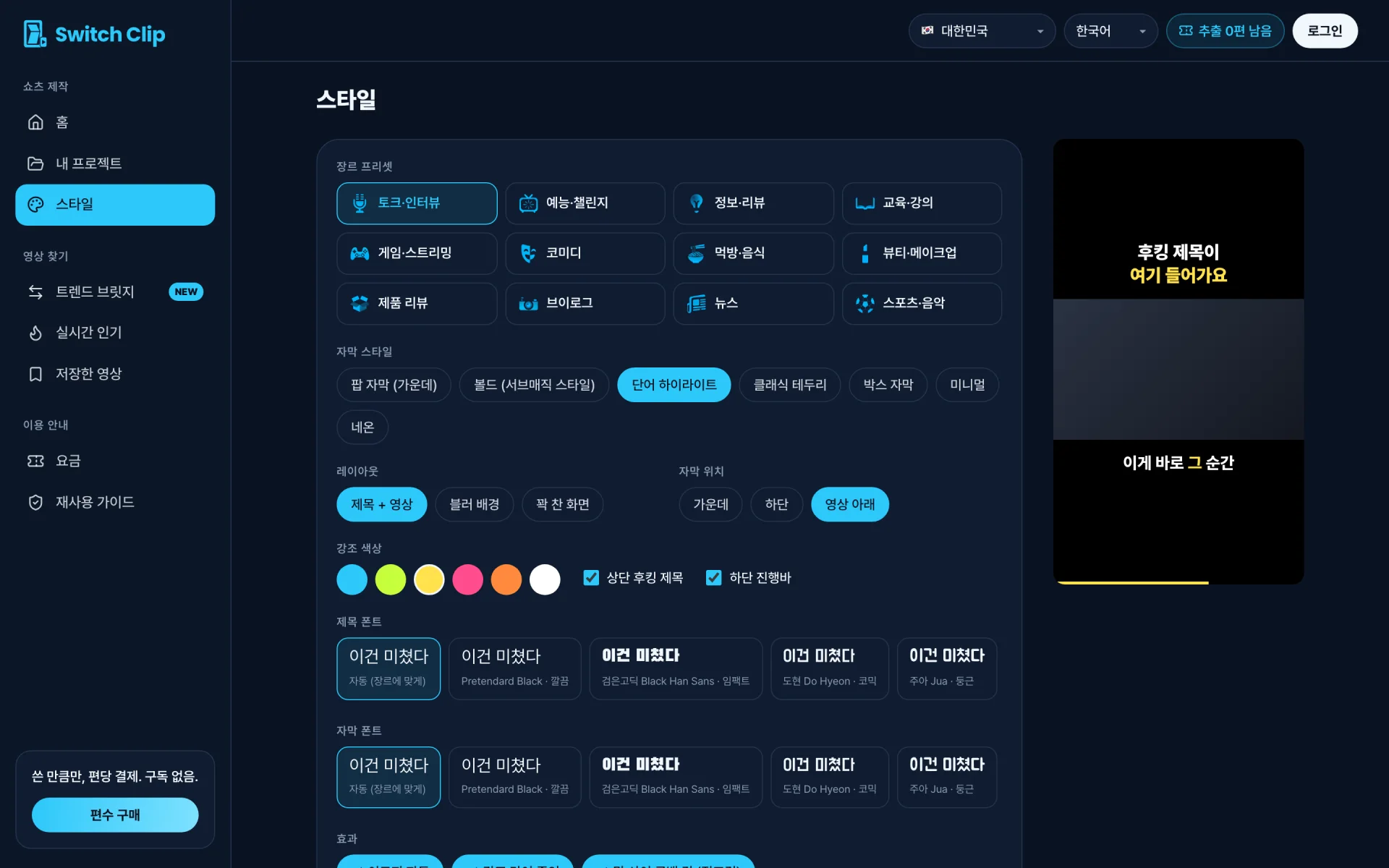Image resolution: width=1389 pixels, height=868 pixels.
Task: Select the 박스 자막 subtitle style
Action: click(x=888, y=385)
